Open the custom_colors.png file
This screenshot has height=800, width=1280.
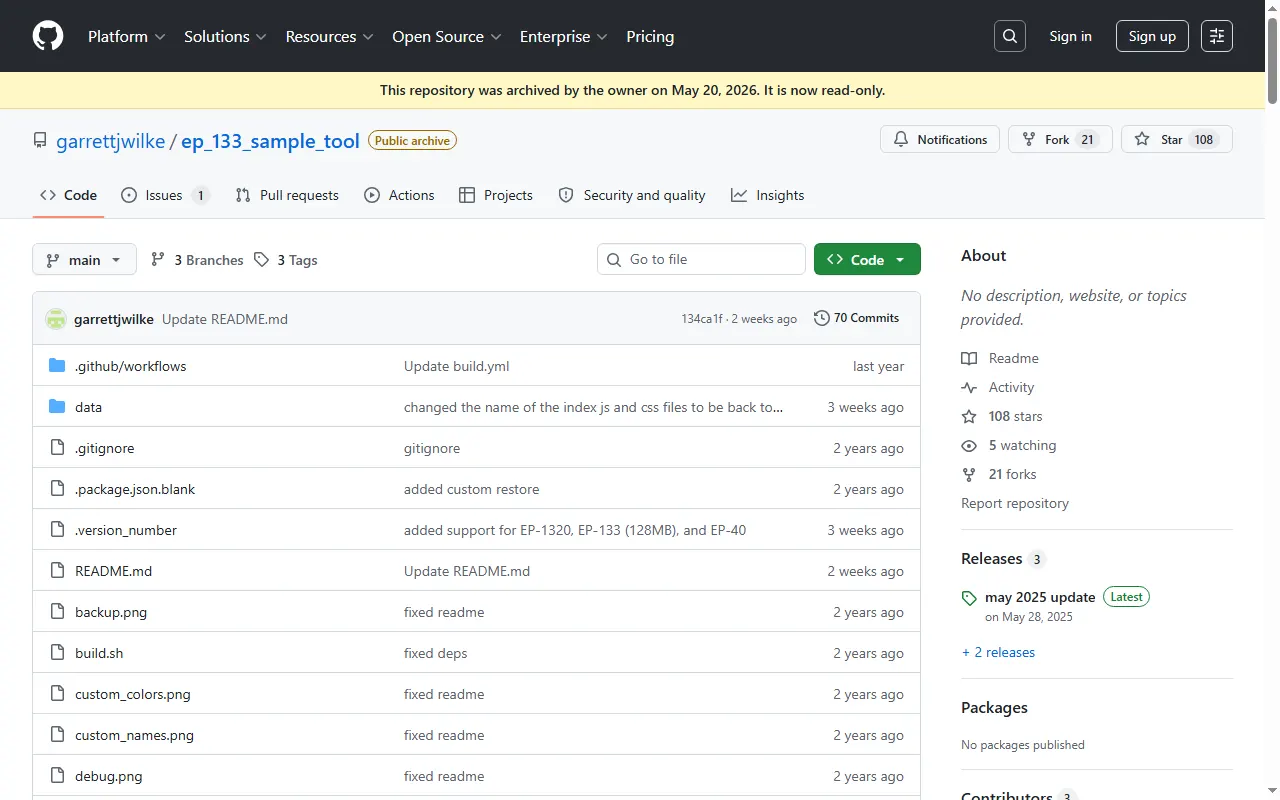(133, 694)
